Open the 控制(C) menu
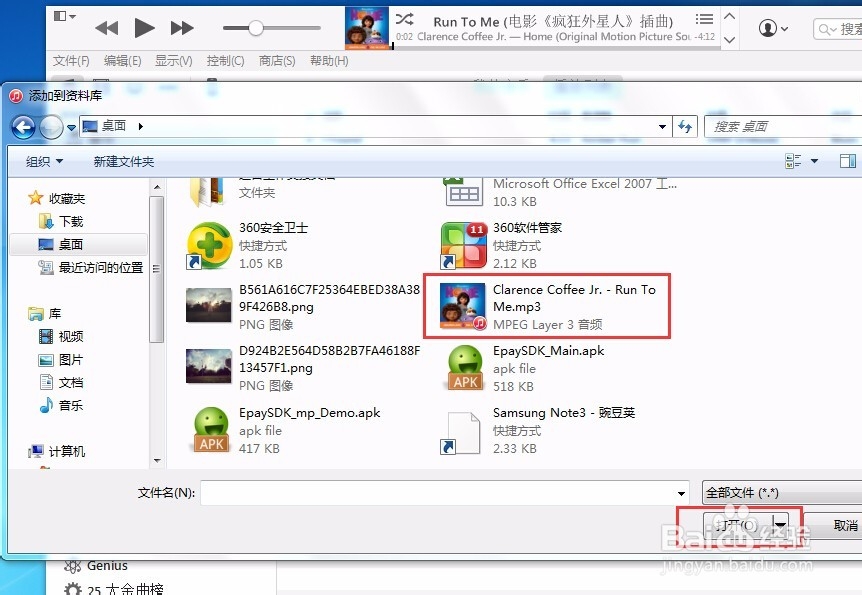Image resolution: width=862 pixels, height=595 pixels. point(225,60)
